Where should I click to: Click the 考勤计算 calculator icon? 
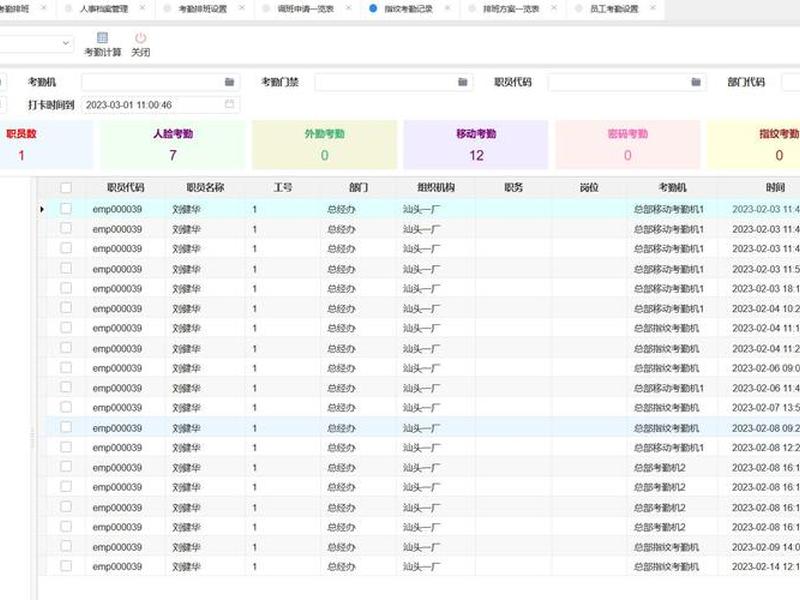pyautogui.click(x=102, y=38)
